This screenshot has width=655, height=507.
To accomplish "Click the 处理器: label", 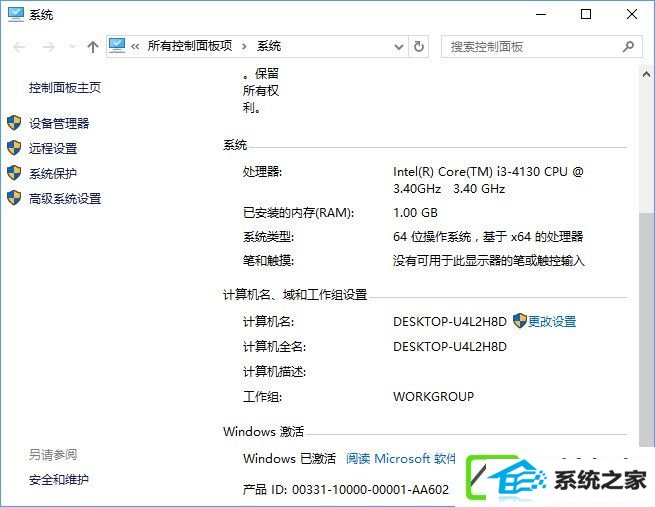I will click(x=262, y=172).
